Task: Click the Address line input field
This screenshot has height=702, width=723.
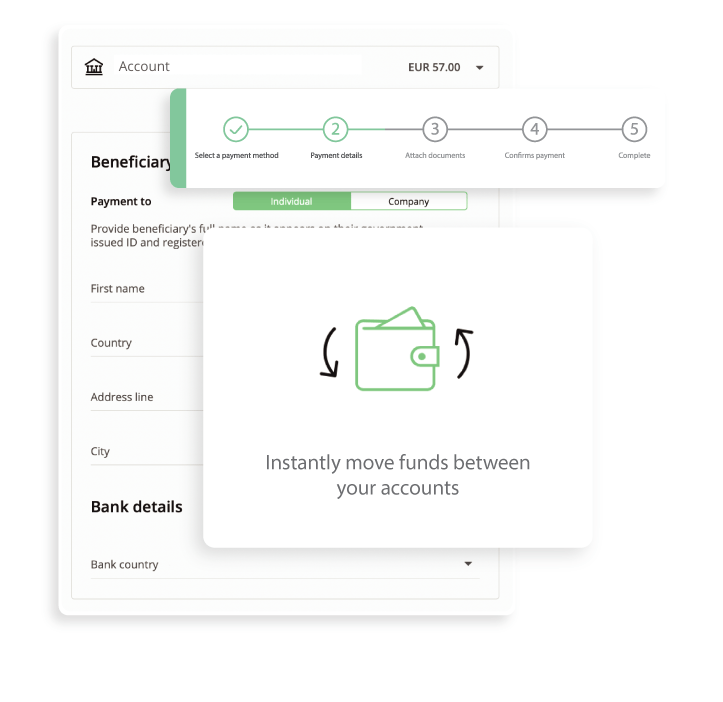Action: (147, 397)
